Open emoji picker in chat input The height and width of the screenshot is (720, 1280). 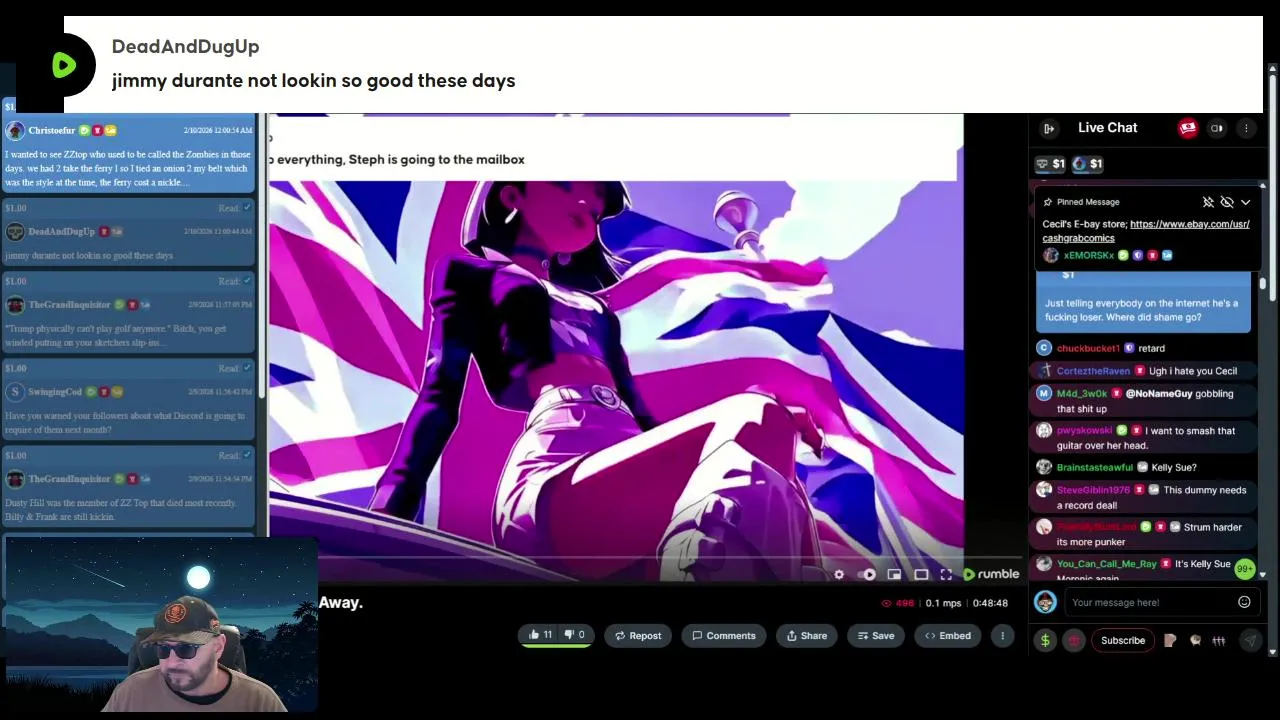pos(1244,602)
